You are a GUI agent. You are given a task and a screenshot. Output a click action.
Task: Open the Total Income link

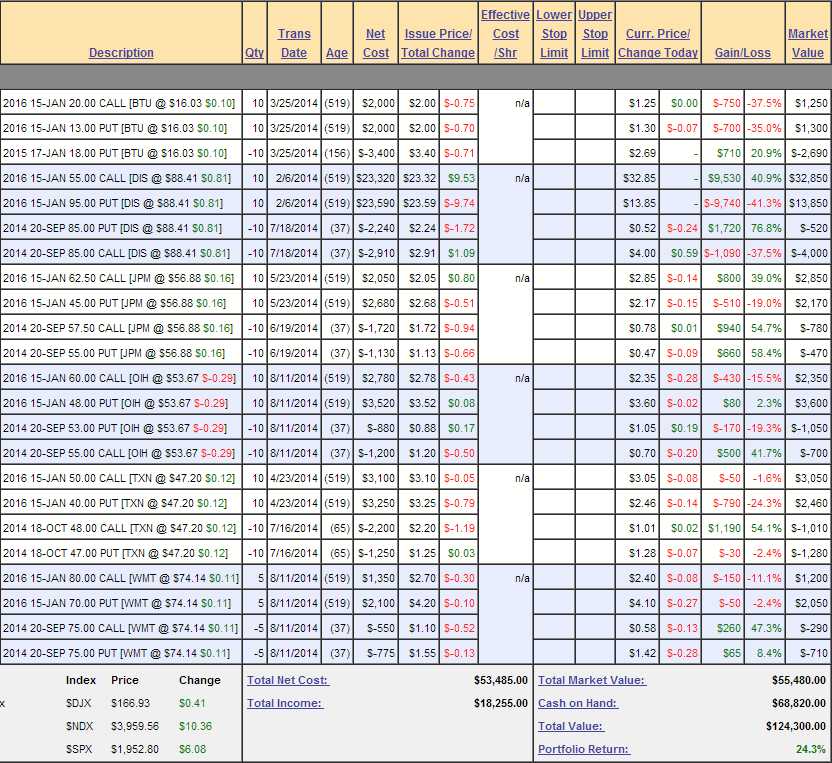point(285,703)
